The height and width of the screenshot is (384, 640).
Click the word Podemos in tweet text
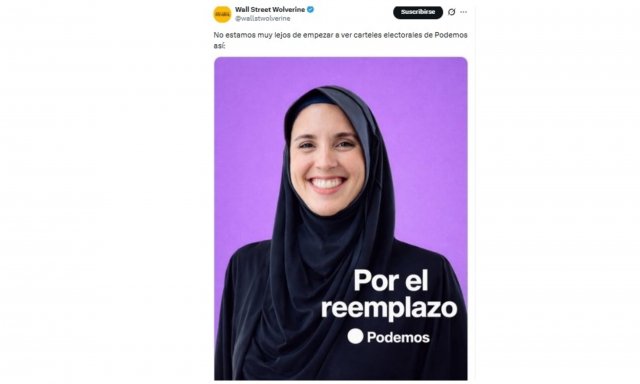pyautogui.click(x=451, y=35)
